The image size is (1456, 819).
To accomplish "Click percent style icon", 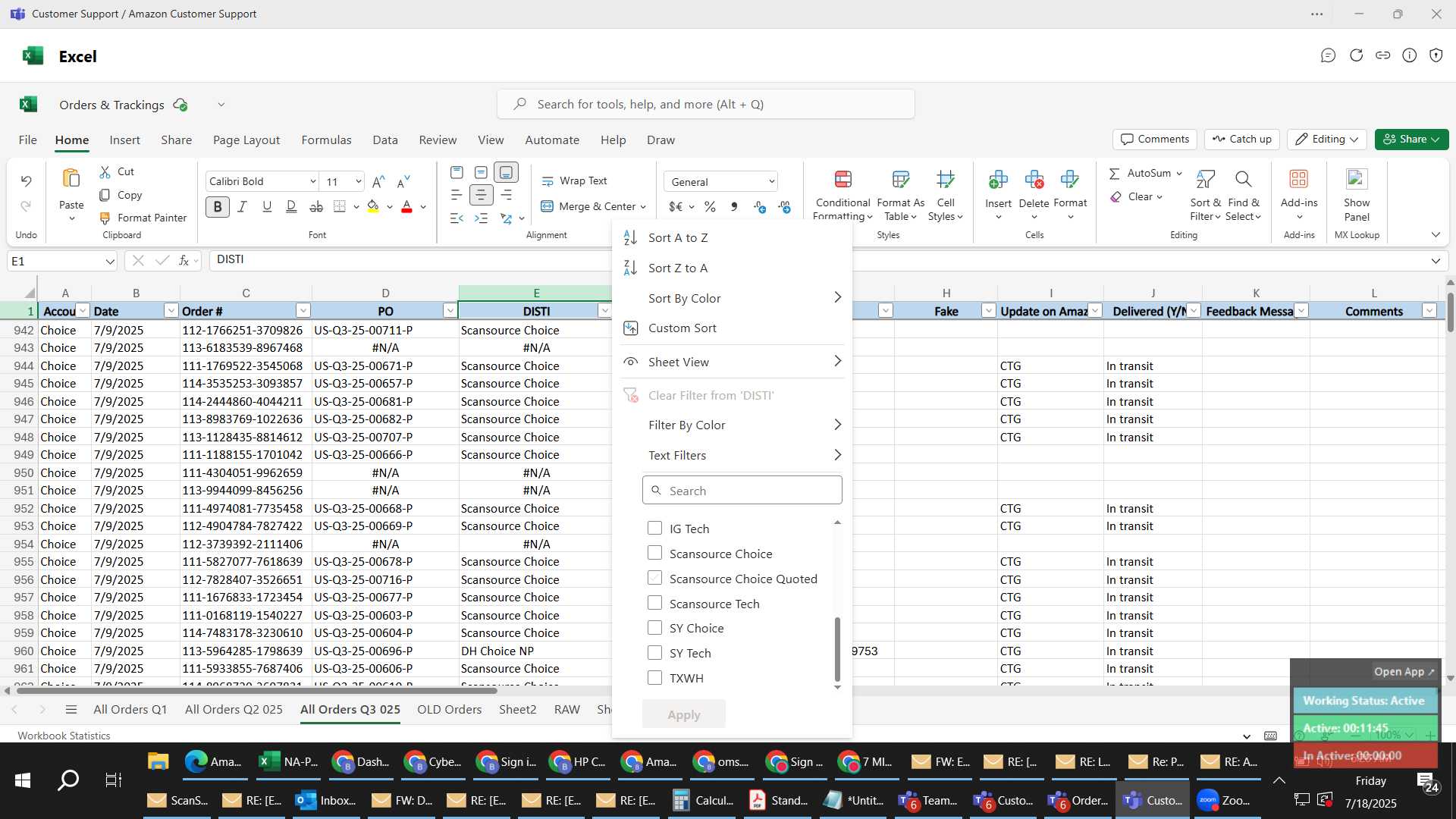I will coord(710,206).
